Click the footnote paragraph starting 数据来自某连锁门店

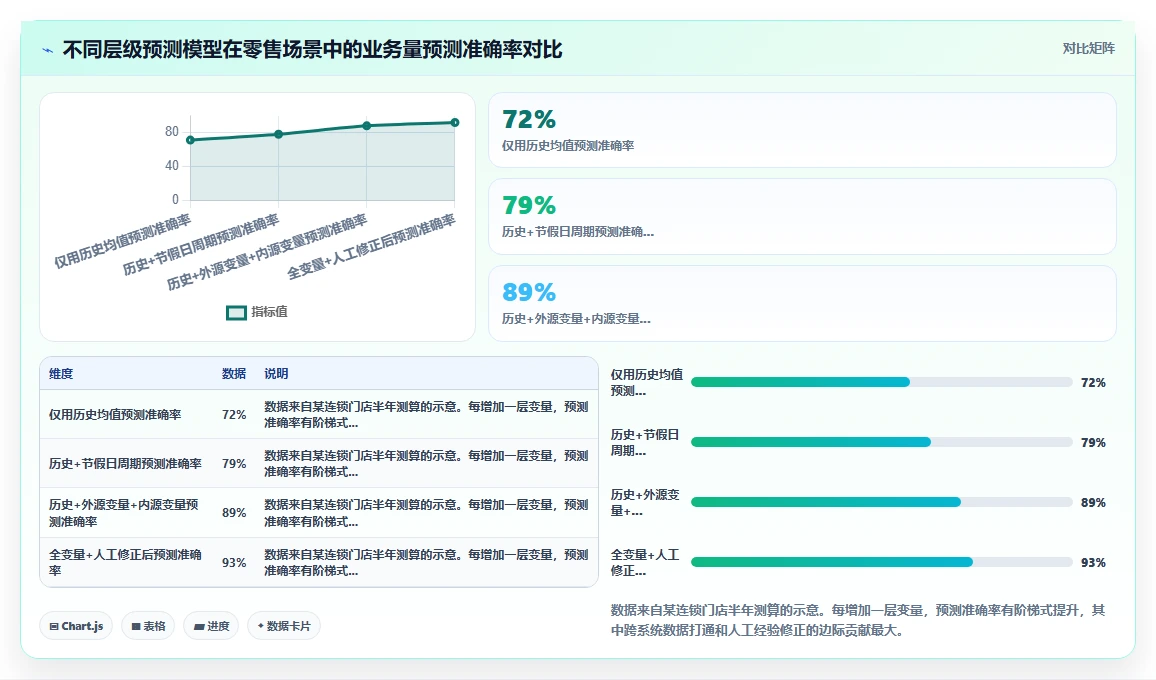coord(857,620)
